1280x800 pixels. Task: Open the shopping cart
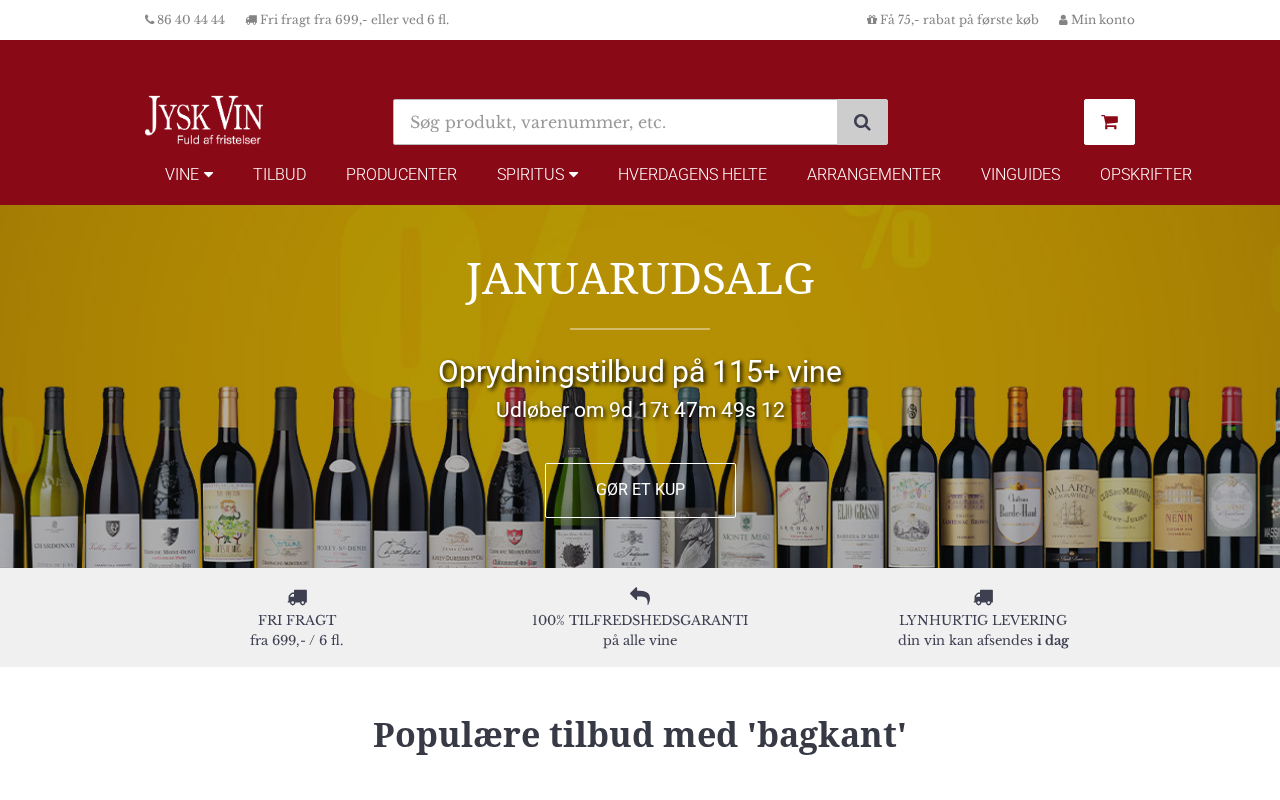[1109, 122]
